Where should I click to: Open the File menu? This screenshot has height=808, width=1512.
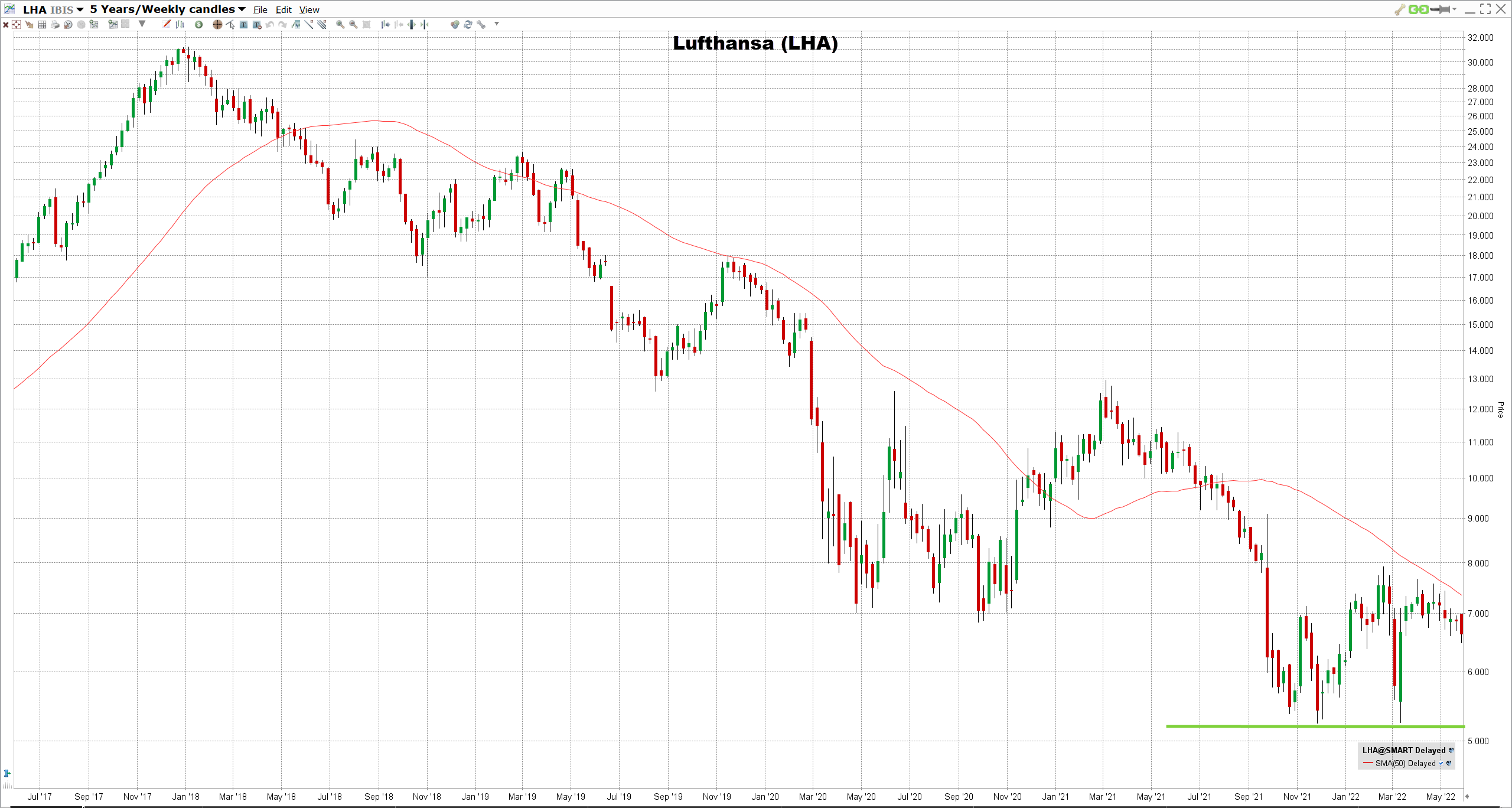[x=260, y=10]
